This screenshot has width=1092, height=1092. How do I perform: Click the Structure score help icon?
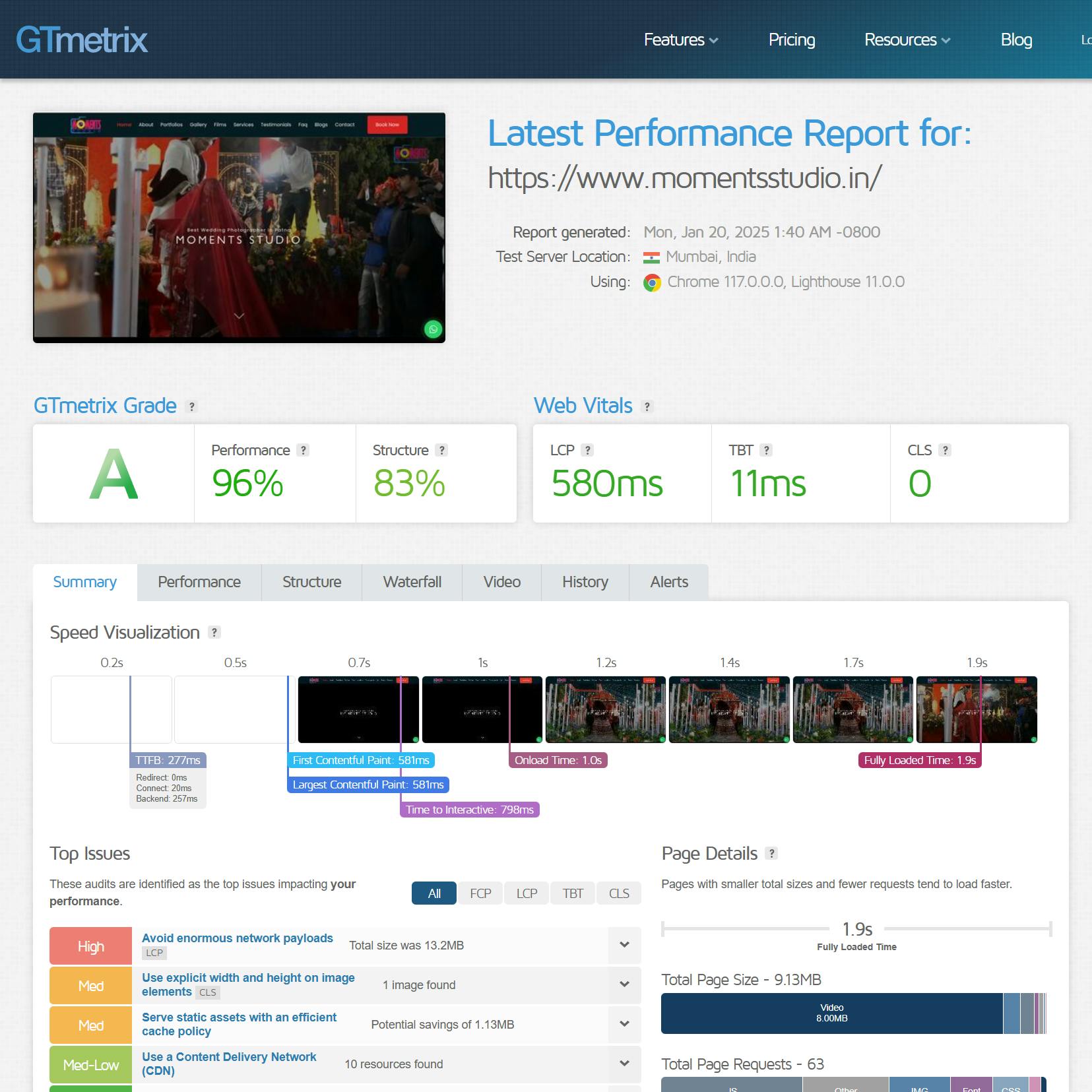[x=442, y=450]
